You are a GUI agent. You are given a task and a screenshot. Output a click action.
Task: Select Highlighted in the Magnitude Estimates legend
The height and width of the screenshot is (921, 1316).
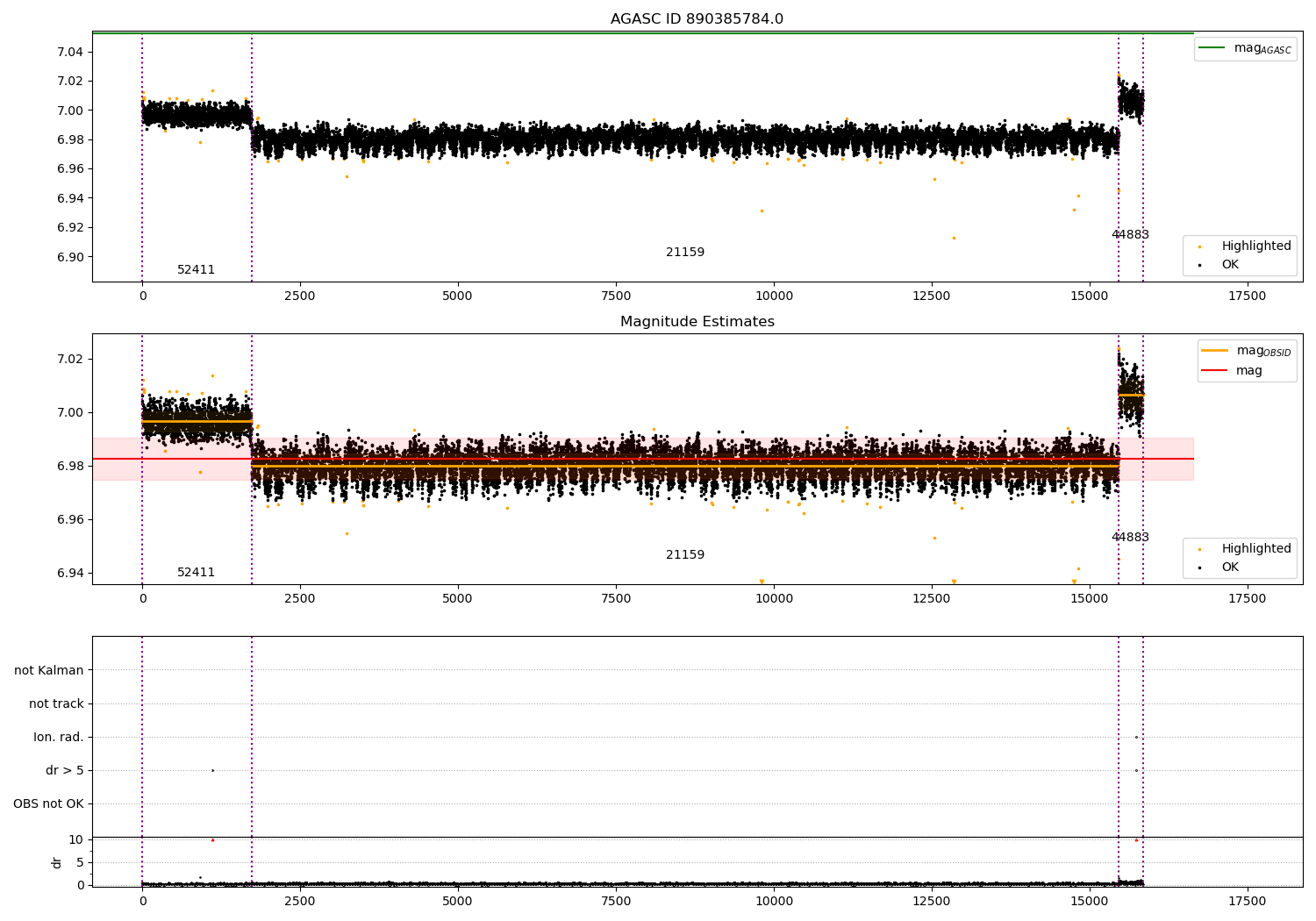click(1245, 549)
